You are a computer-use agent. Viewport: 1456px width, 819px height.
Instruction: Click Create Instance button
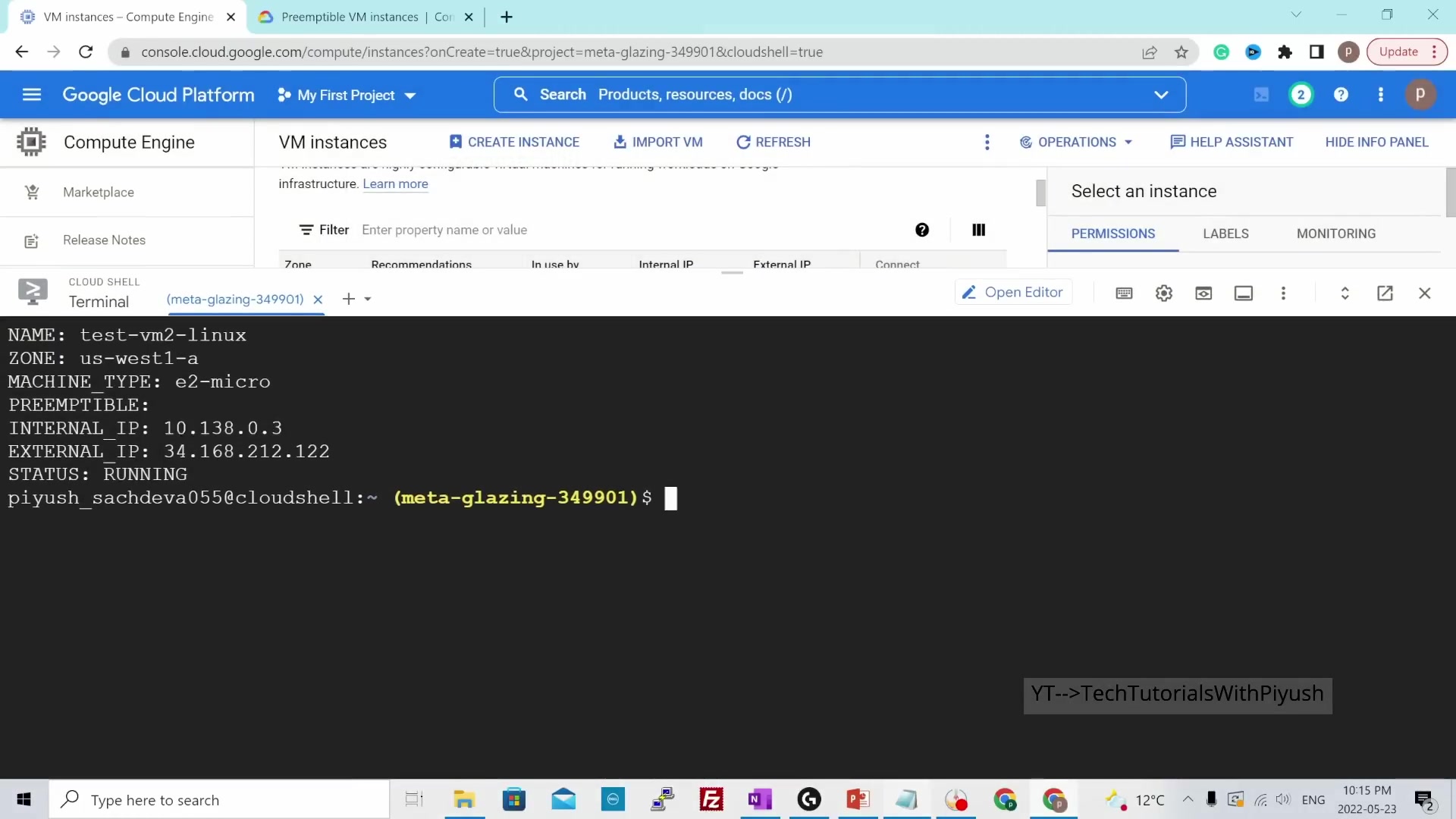pos(514,143)
